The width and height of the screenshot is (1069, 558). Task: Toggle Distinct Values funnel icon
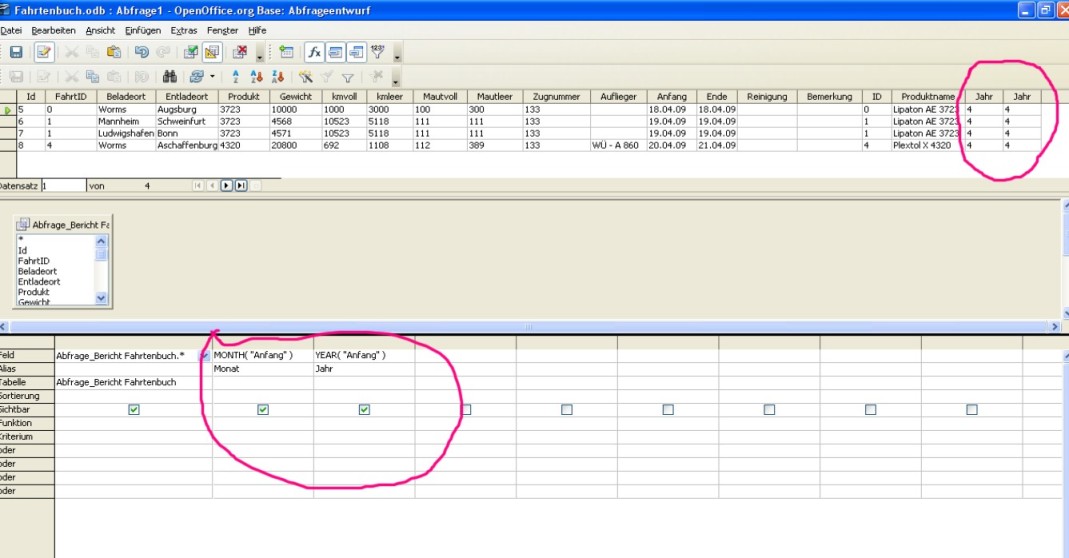[x=377, y=52]
